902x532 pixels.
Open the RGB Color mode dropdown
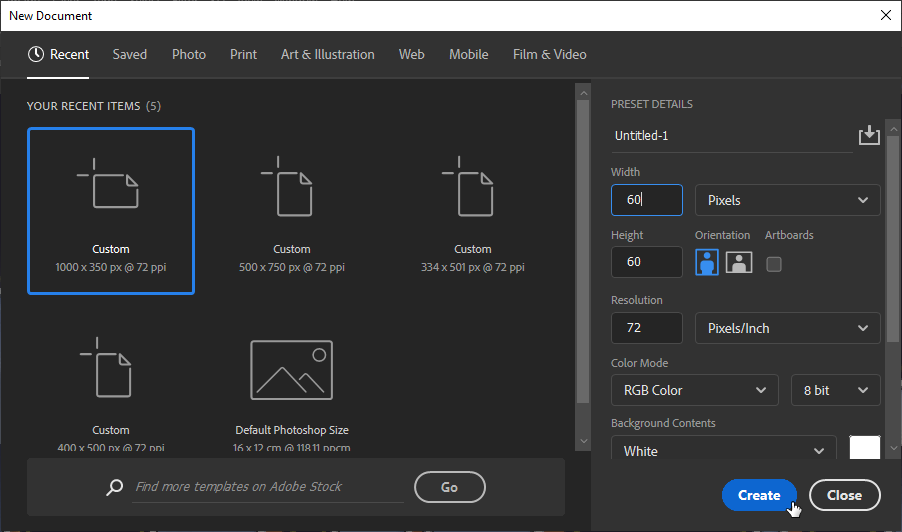point(694,390)
